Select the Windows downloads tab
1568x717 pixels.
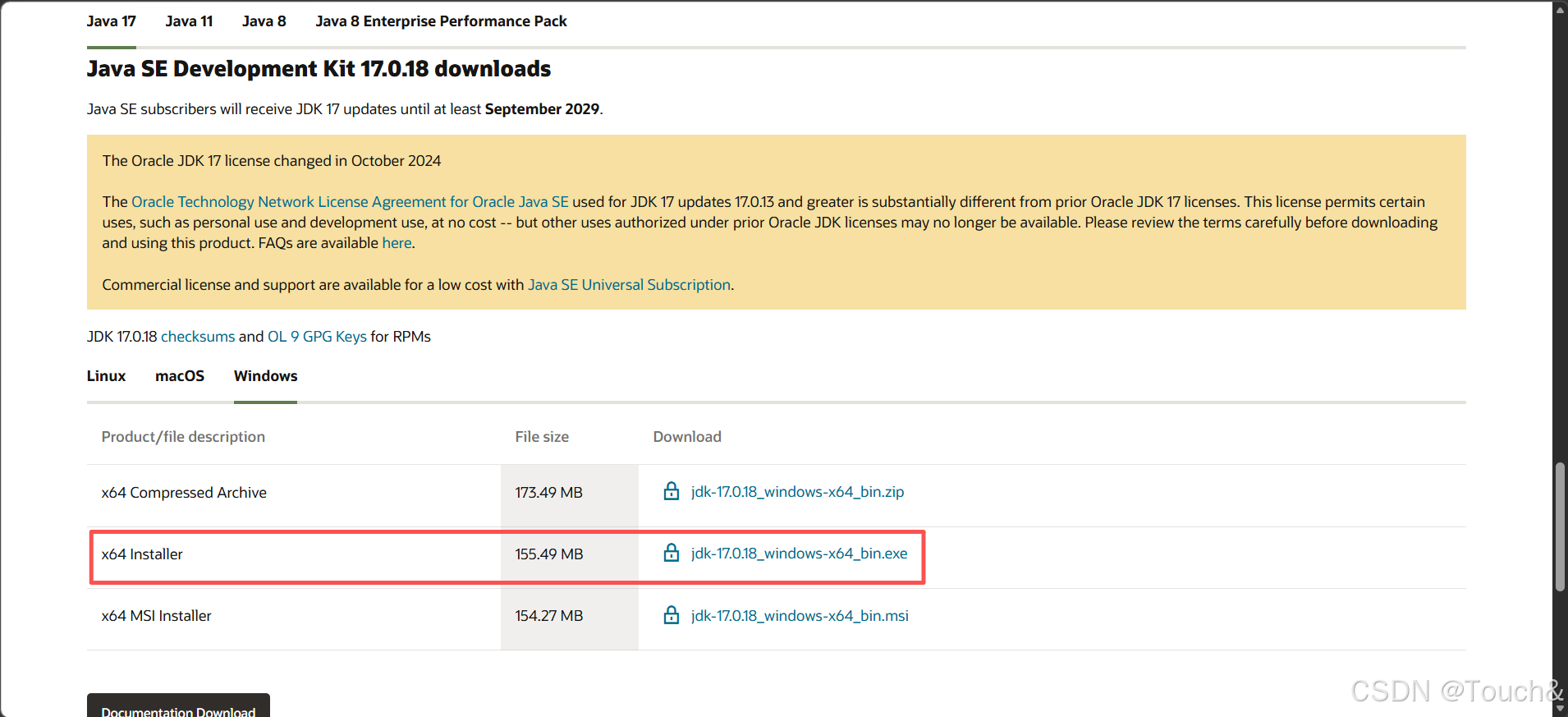265,376
